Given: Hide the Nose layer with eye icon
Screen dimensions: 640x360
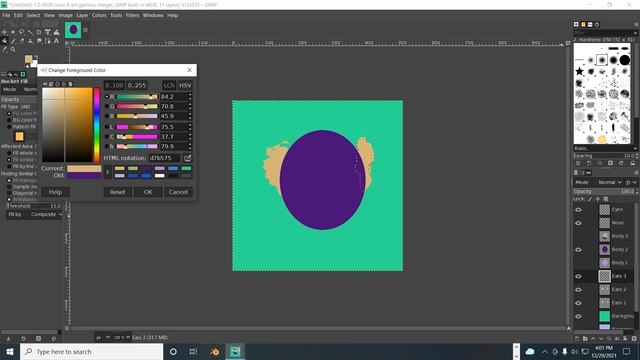Looking at the screenshot, I should [x=578, y=223].
